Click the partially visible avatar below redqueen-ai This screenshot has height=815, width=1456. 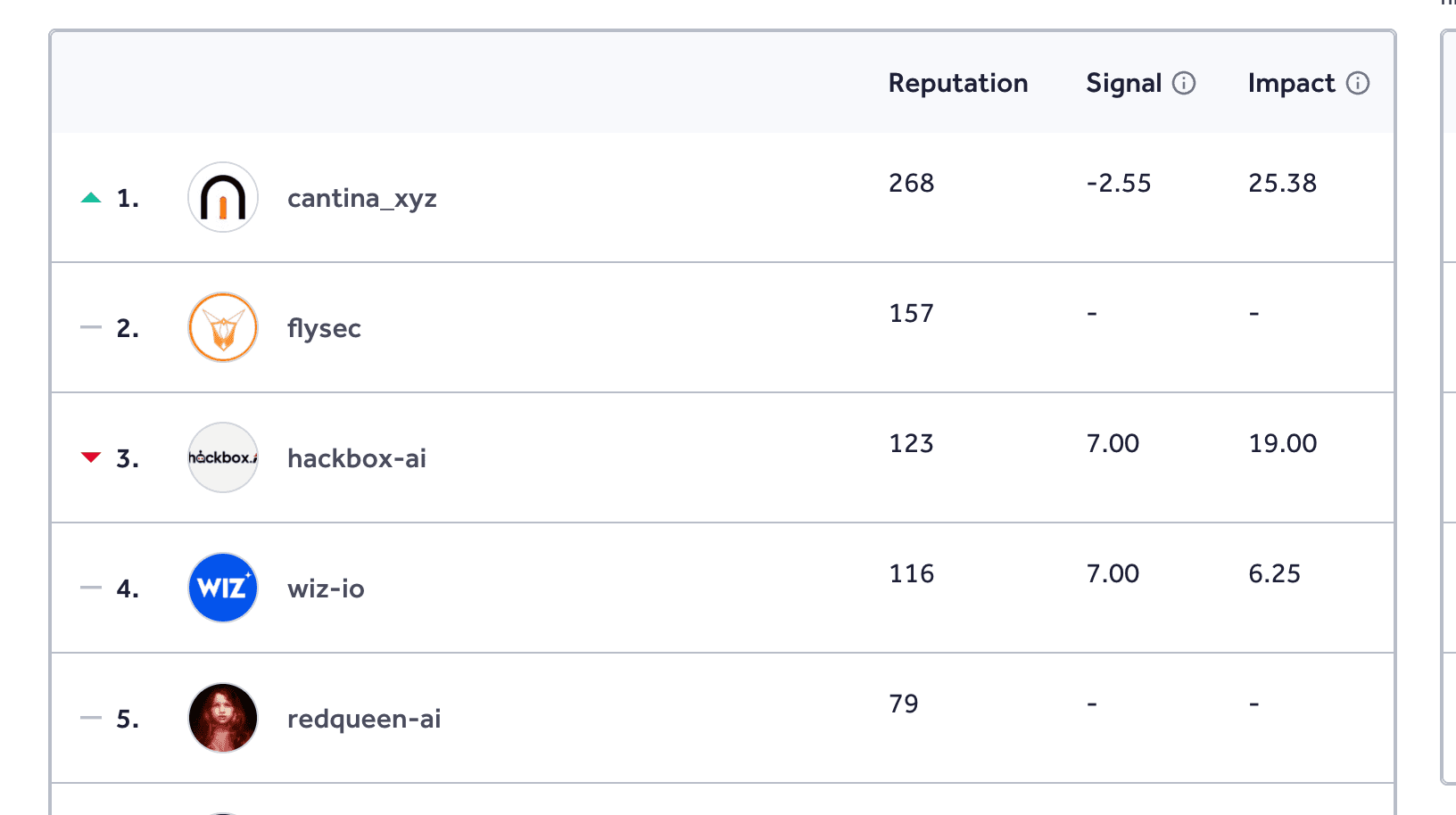pyautogui.click(x=222, y=807)
